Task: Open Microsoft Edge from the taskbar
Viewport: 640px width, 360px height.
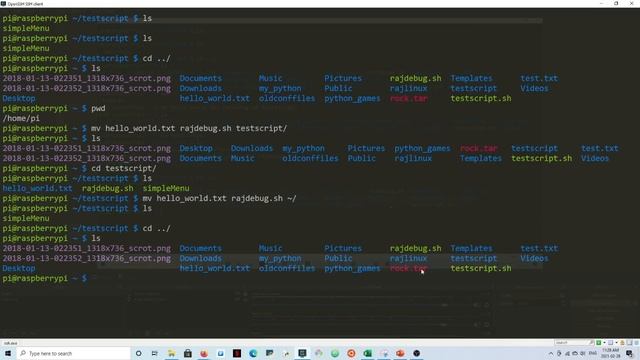Action: coord(253,353)
